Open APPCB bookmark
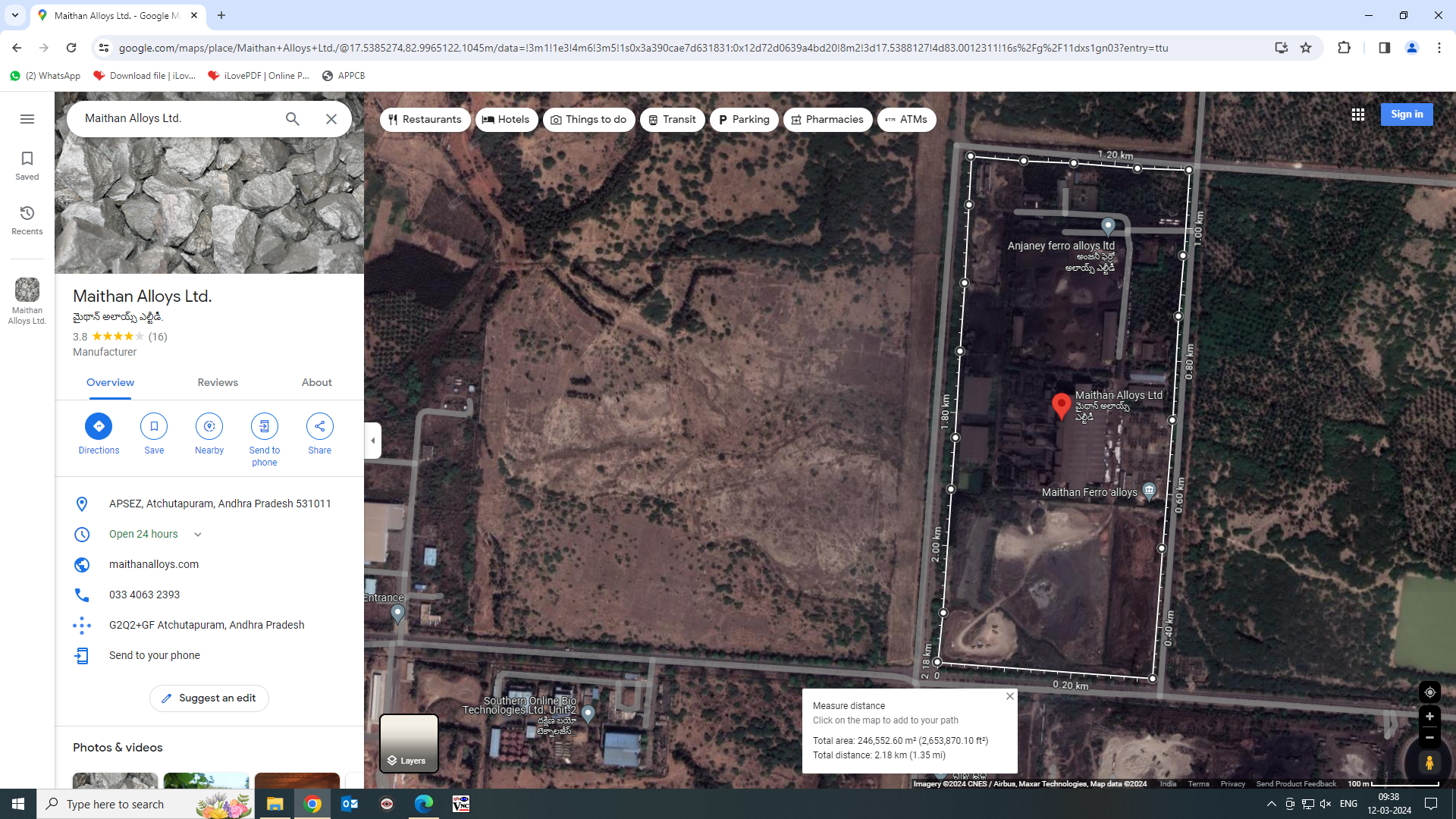The width and height of the screenshot is (1456, 819). click(344, 76)
